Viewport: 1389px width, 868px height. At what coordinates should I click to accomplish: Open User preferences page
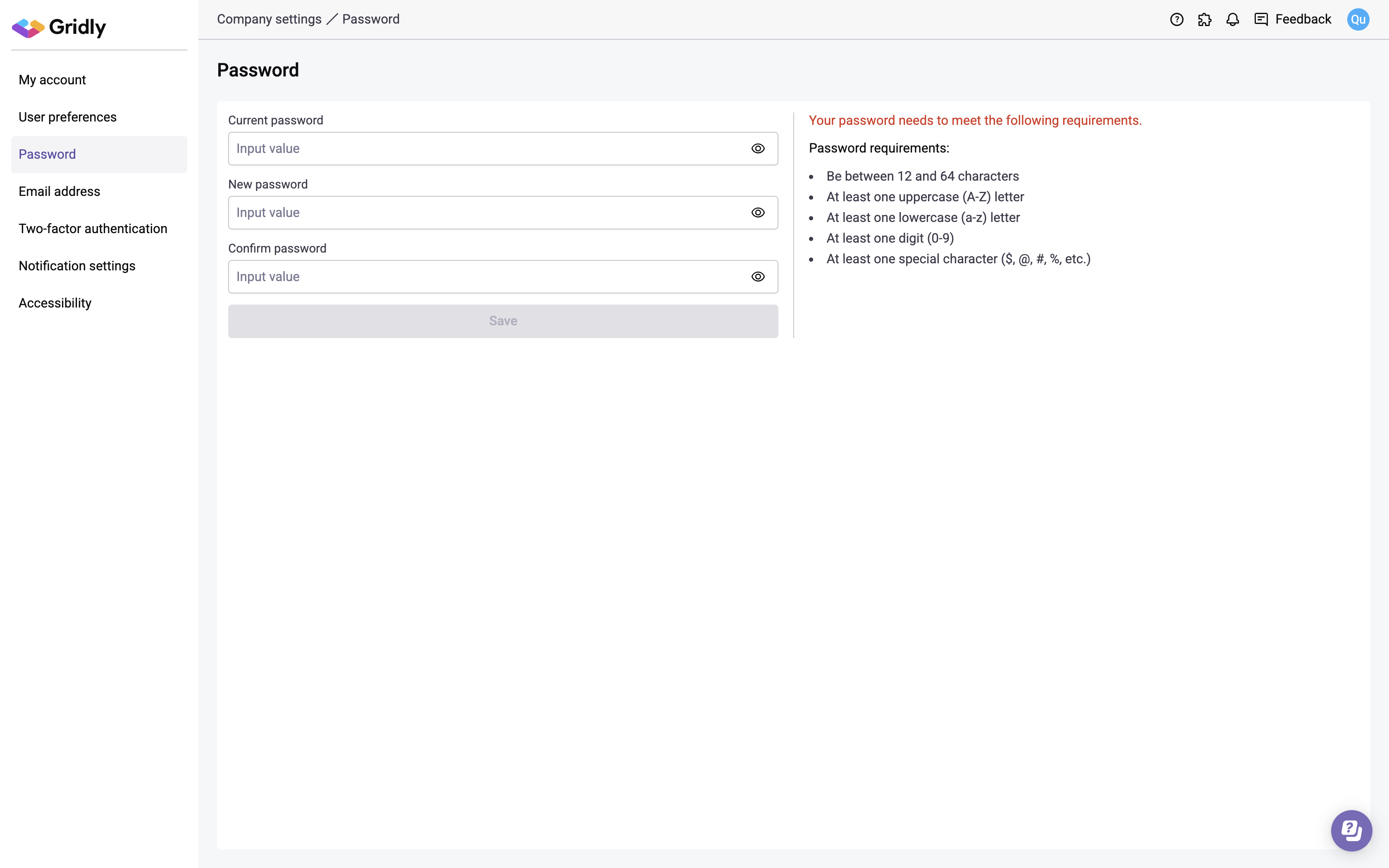coord(68,117)
